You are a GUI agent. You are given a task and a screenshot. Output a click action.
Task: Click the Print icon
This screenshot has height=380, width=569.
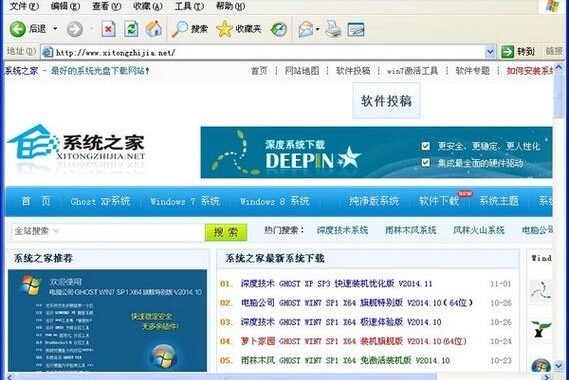pos(333,29)
